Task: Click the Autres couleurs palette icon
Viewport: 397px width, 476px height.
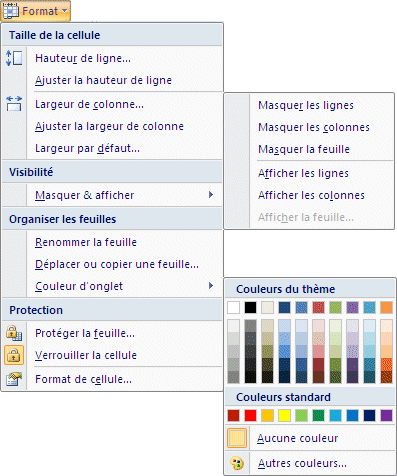Action: pos(237,463)
